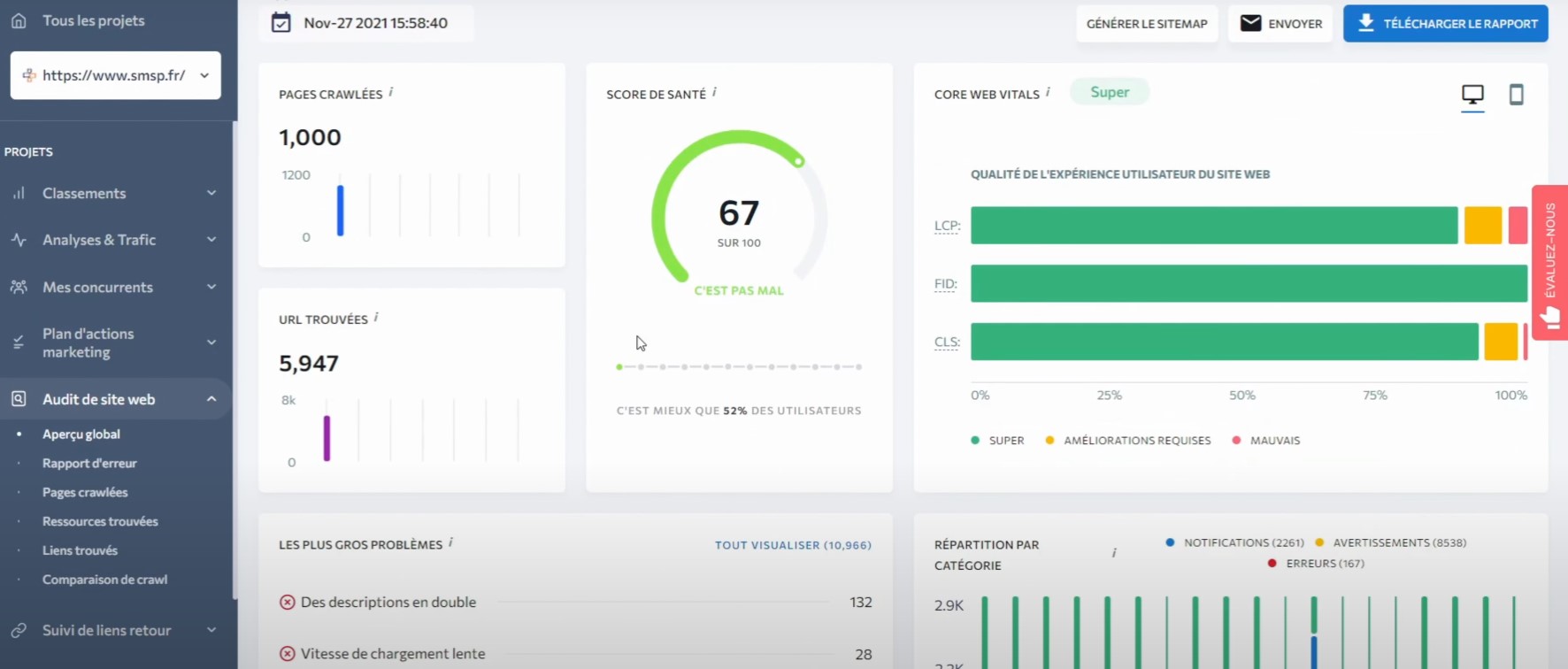
Task: Open the Évaluez-nous feedback tab
Action: pyautogui.click(x=1549, y=262)
